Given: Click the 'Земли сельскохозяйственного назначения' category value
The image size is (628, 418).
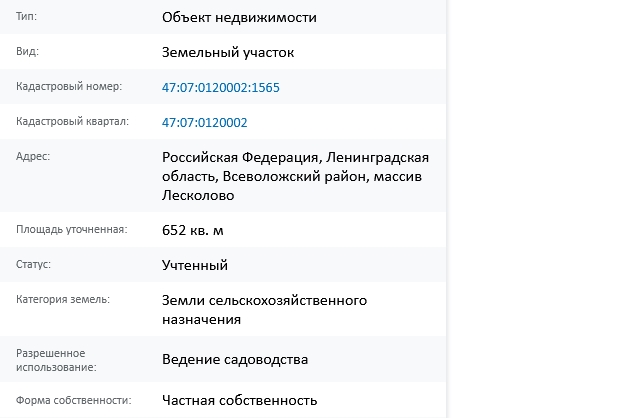Looking at the screenshot, I should click(264, 310).
